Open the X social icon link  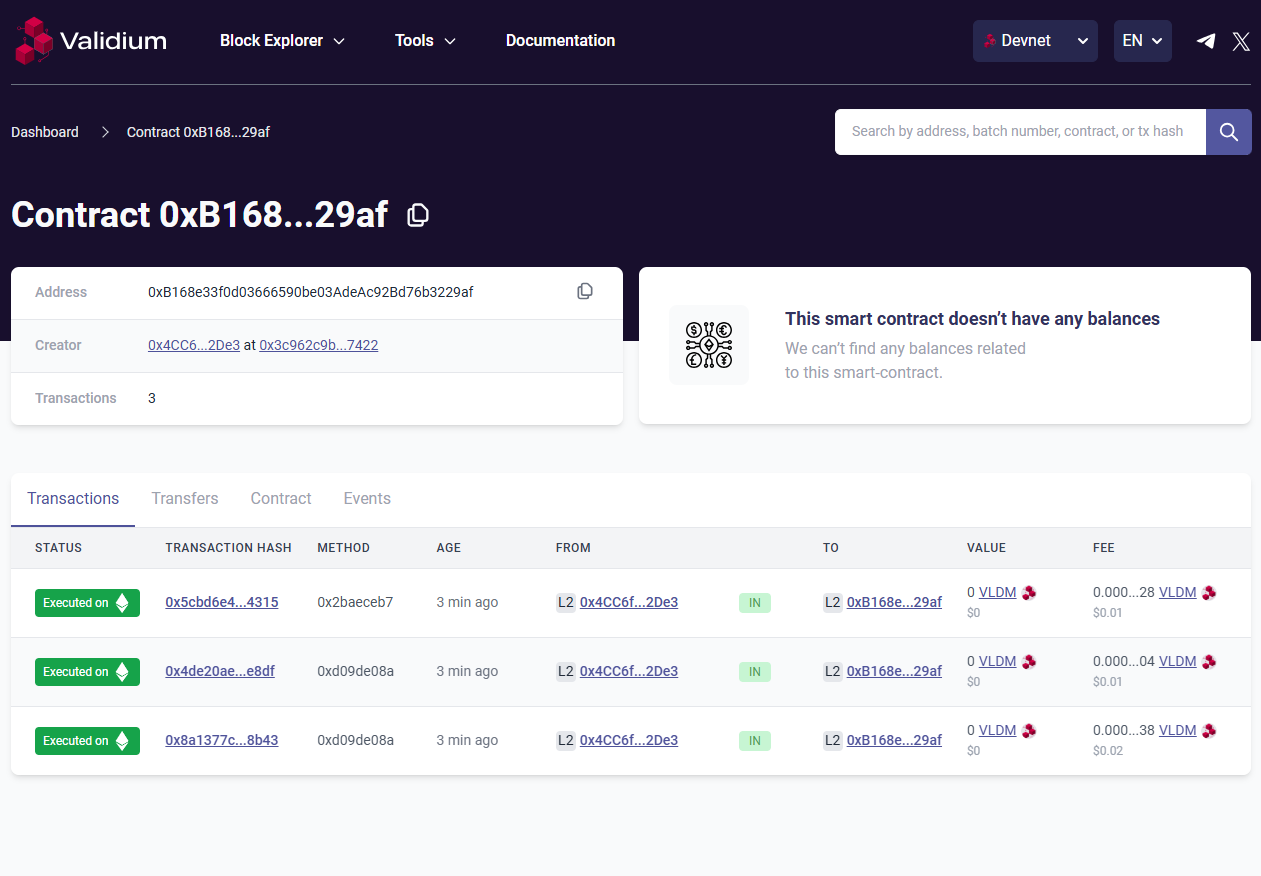pos(1241,41)
